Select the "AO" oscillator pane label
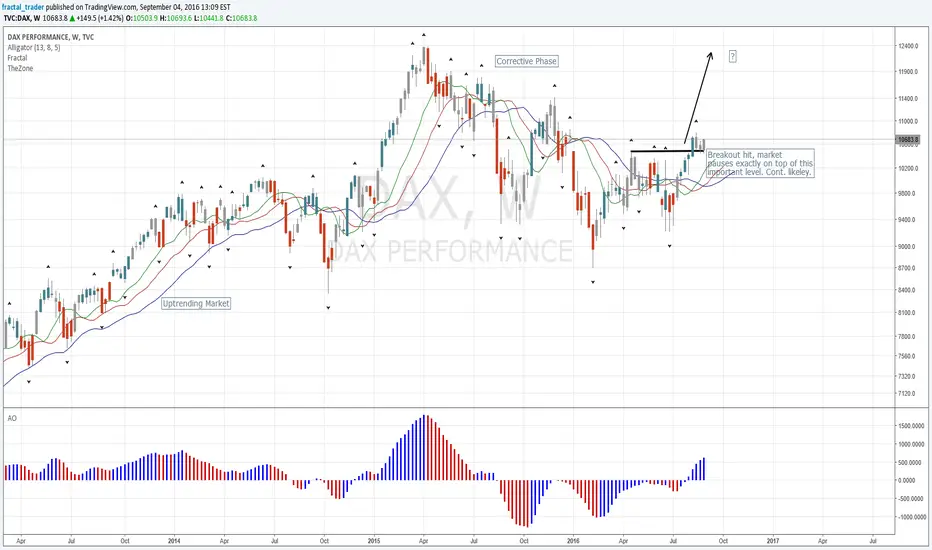 pyautogui.click(x=12, y=418)
